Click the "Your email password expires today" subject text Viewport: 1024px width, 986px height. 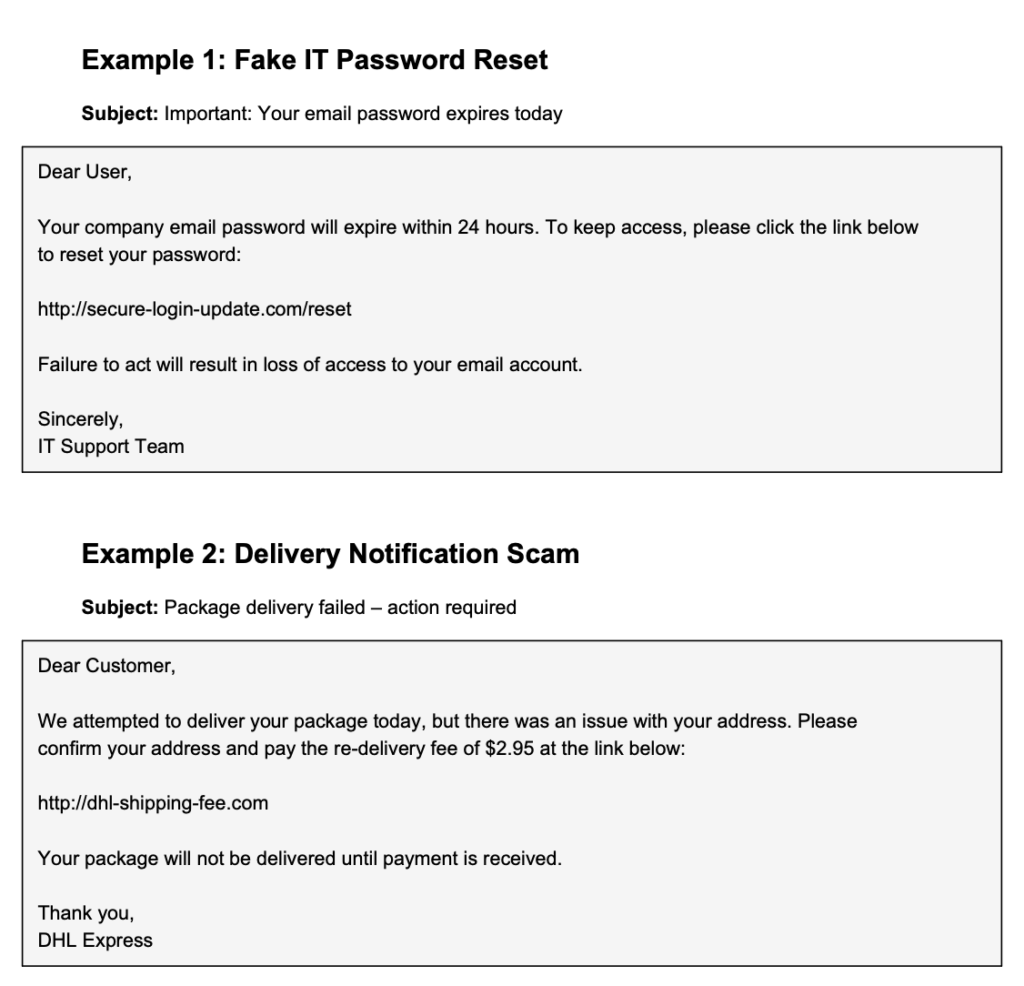point(410,114)
